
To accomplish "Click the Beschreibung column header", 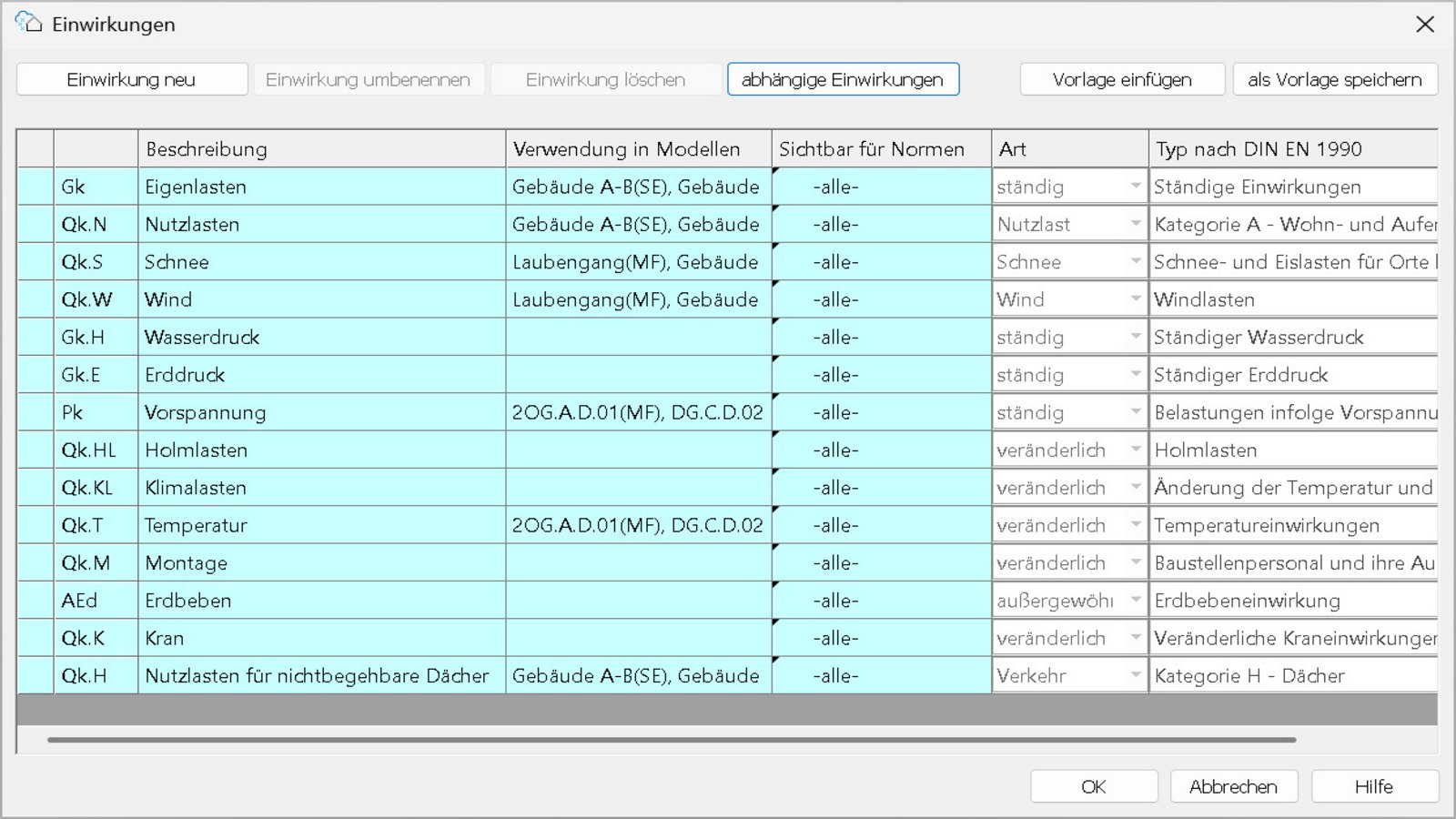I will point(321,149).
